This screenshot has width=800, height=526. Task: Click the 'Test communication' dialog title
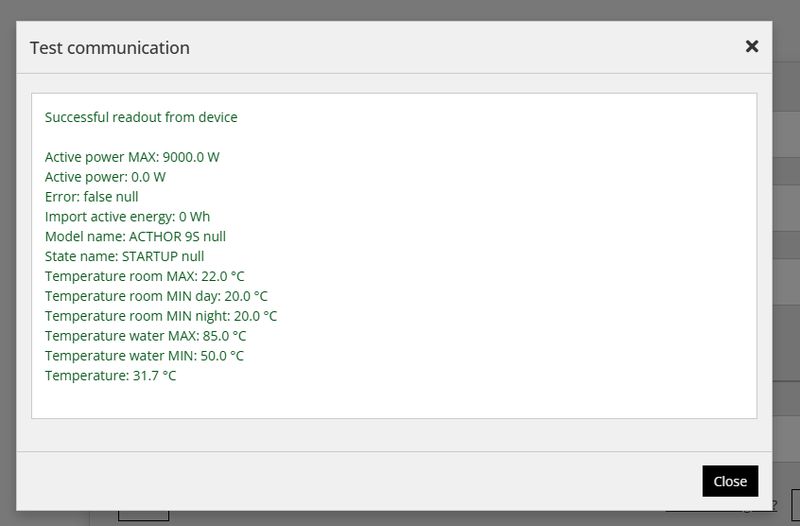[110, 48]
